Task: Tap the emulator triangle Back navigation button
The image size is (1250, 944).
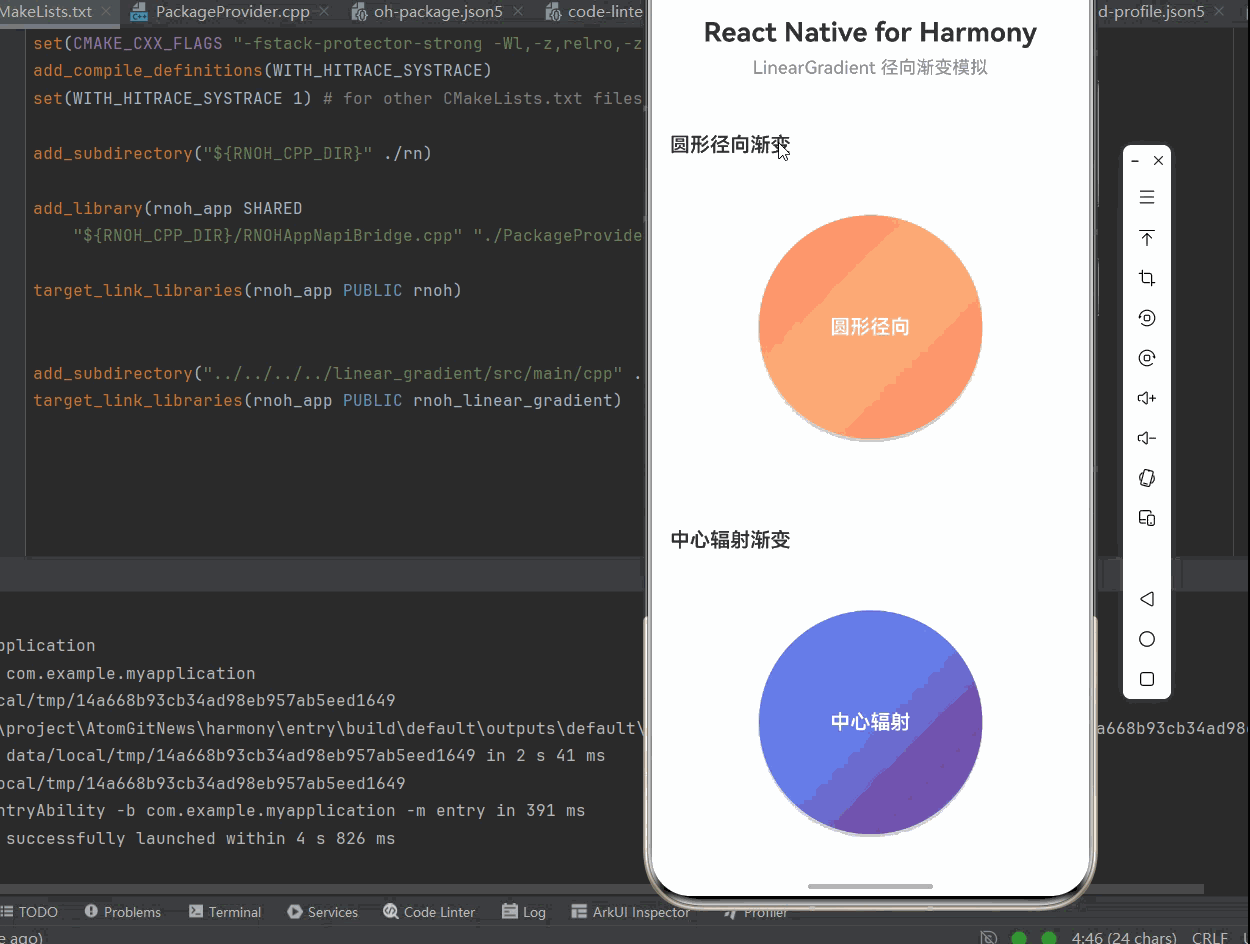Action: (1147, 599)
